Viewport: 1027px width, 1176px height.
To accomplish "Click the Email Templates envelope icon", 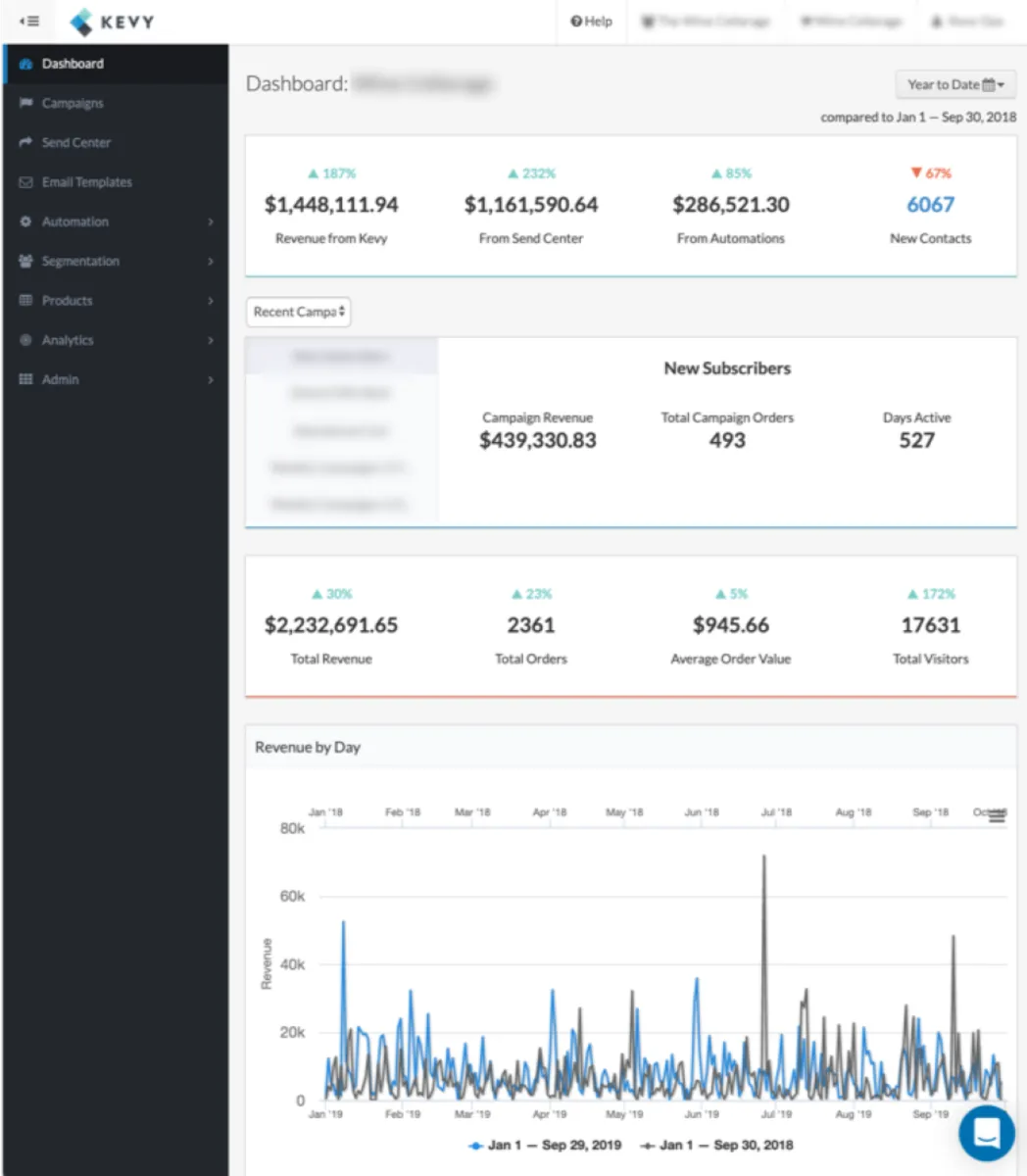I will tap(26, 182).
